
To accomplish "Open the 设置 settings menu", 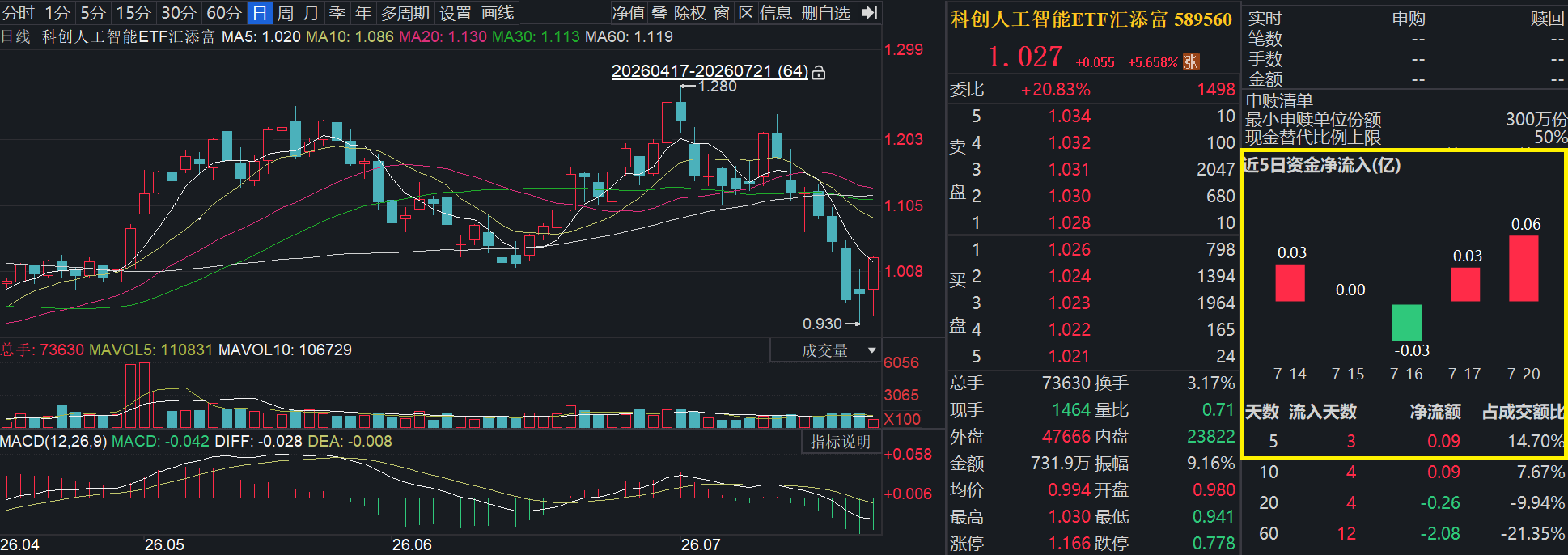I will tap(456, 13).
